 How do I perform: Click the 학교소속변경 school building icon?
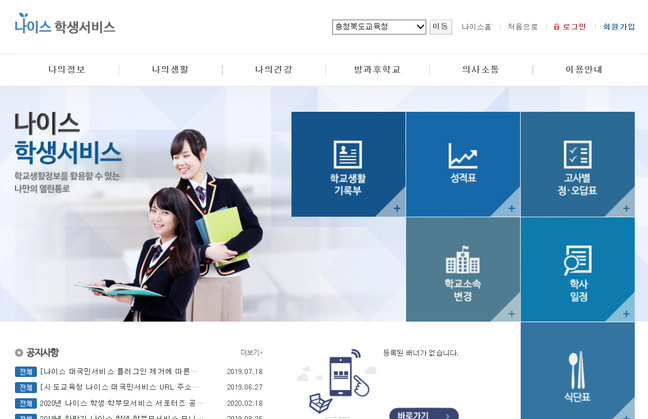click(463, 259)
